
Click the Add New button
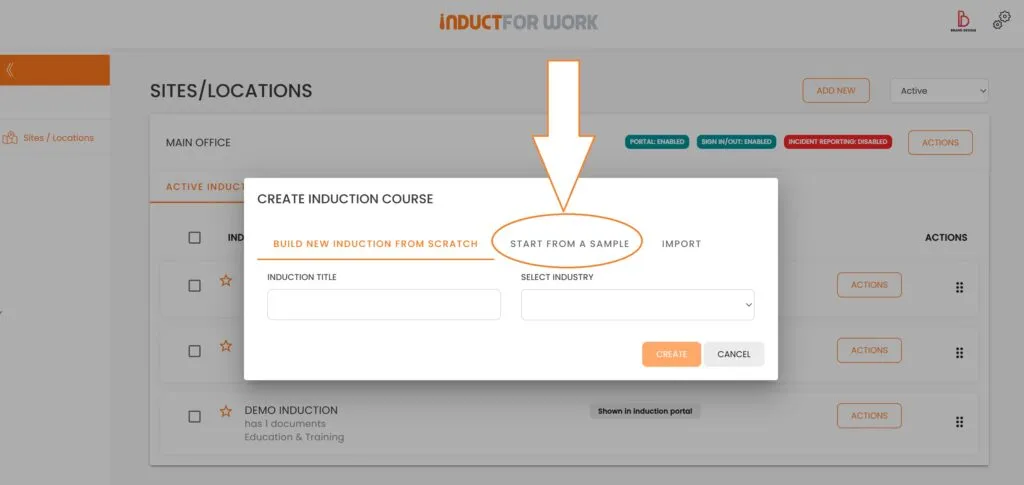(836, 91)
